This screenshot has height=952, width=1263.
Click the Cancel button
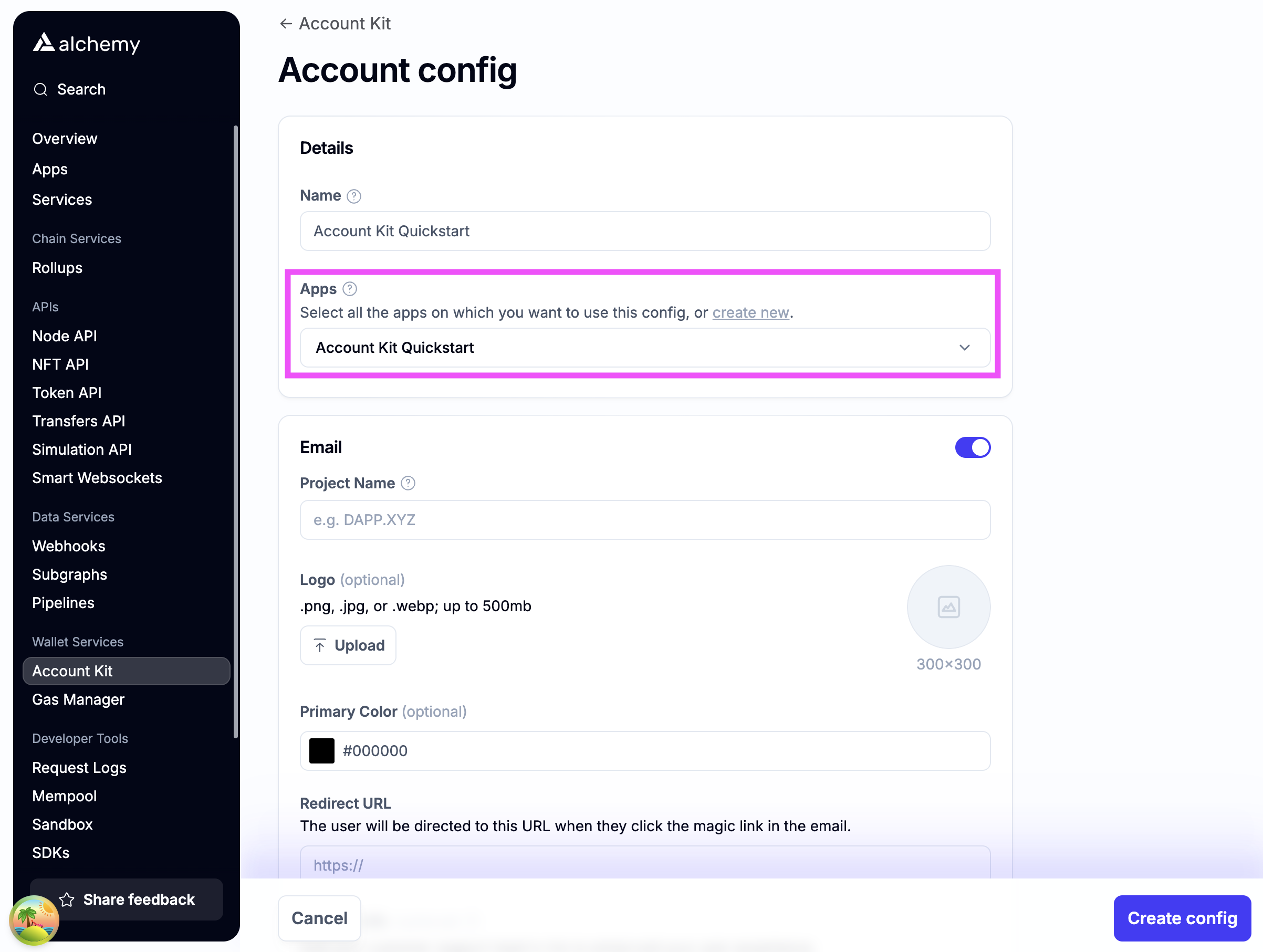(x=319, y=916)
